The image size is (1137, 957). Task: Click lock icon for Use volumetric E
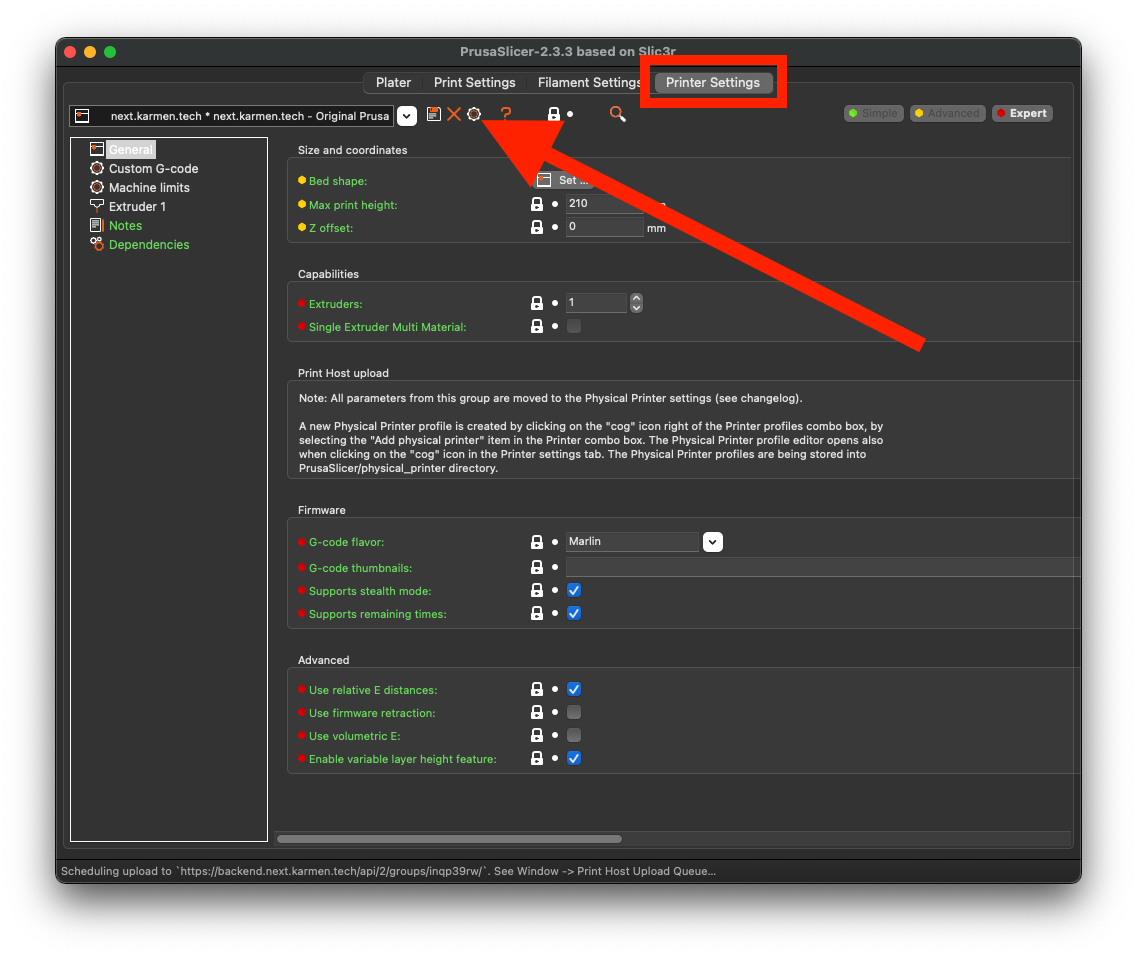537,735
